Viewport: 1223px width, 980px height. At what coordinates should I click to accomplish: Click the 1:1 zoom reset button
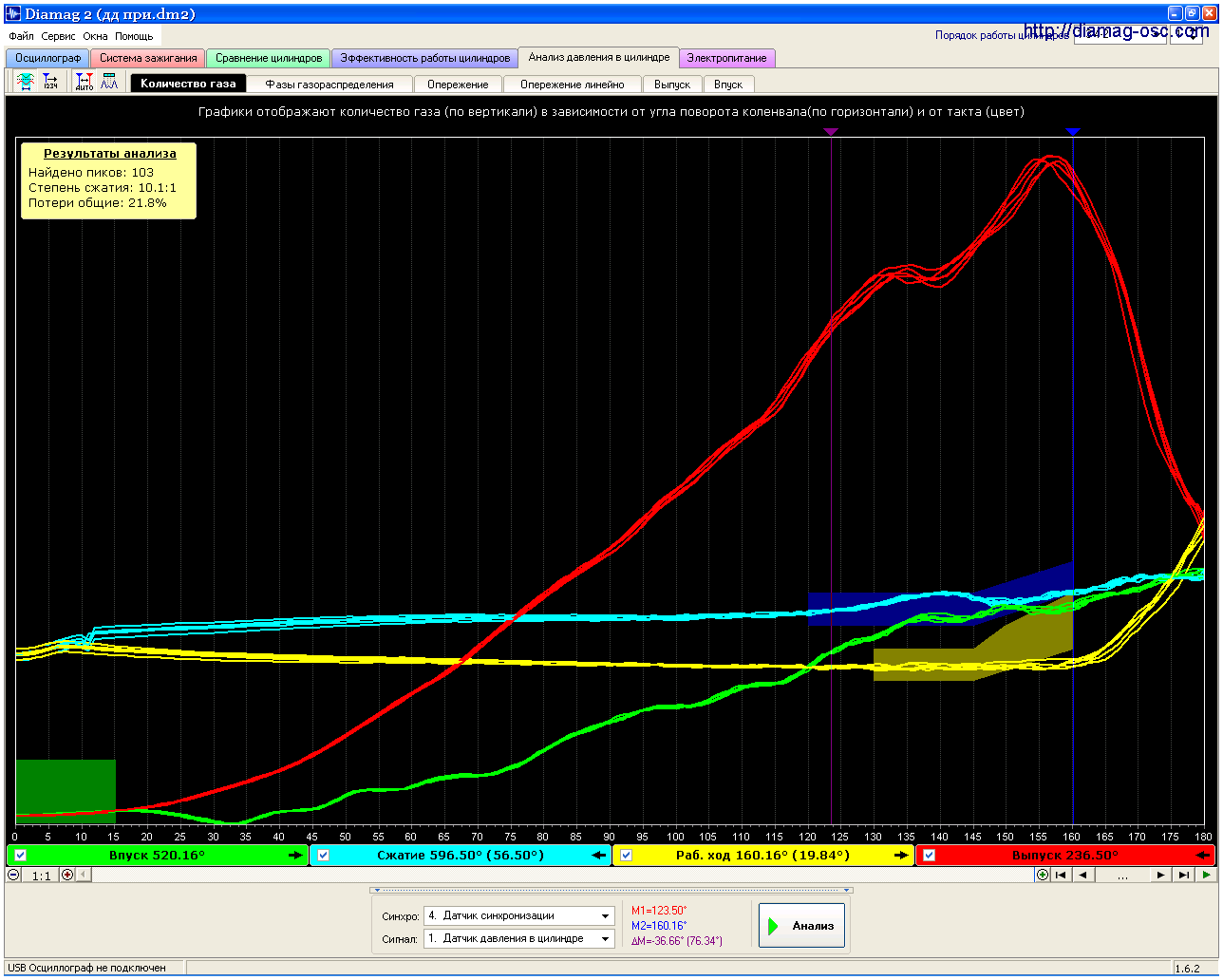click(41, 876)
